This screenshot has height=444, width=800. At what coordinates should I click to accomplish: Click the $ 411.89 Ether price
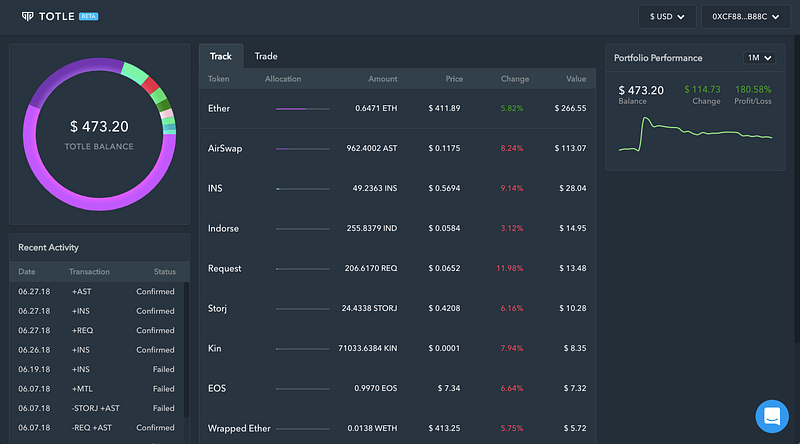(x=444, y=108)
